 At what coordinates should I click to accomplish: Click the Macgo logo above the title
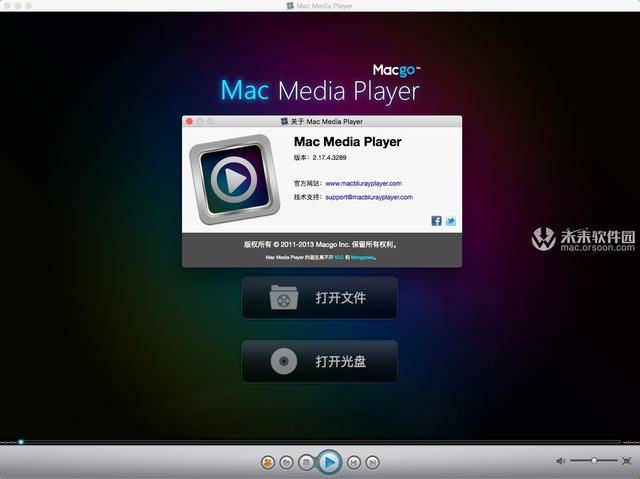[396, 71]
